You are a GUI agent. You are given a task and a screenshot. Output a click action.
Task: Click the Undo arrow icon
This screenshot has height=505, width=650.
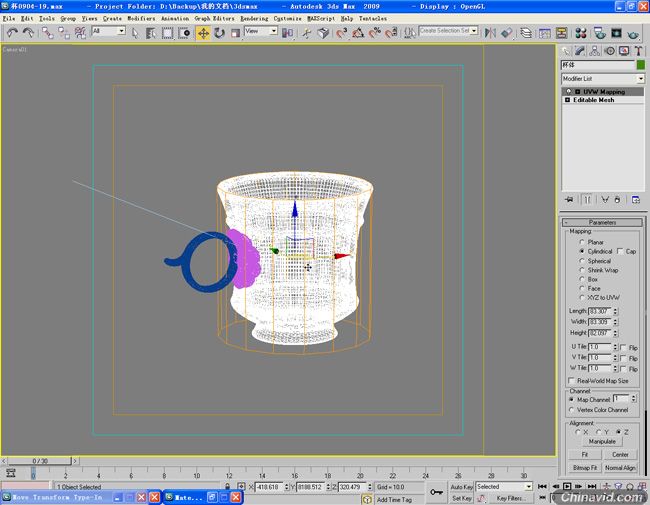pyautogui.click(x=12, y=33)
